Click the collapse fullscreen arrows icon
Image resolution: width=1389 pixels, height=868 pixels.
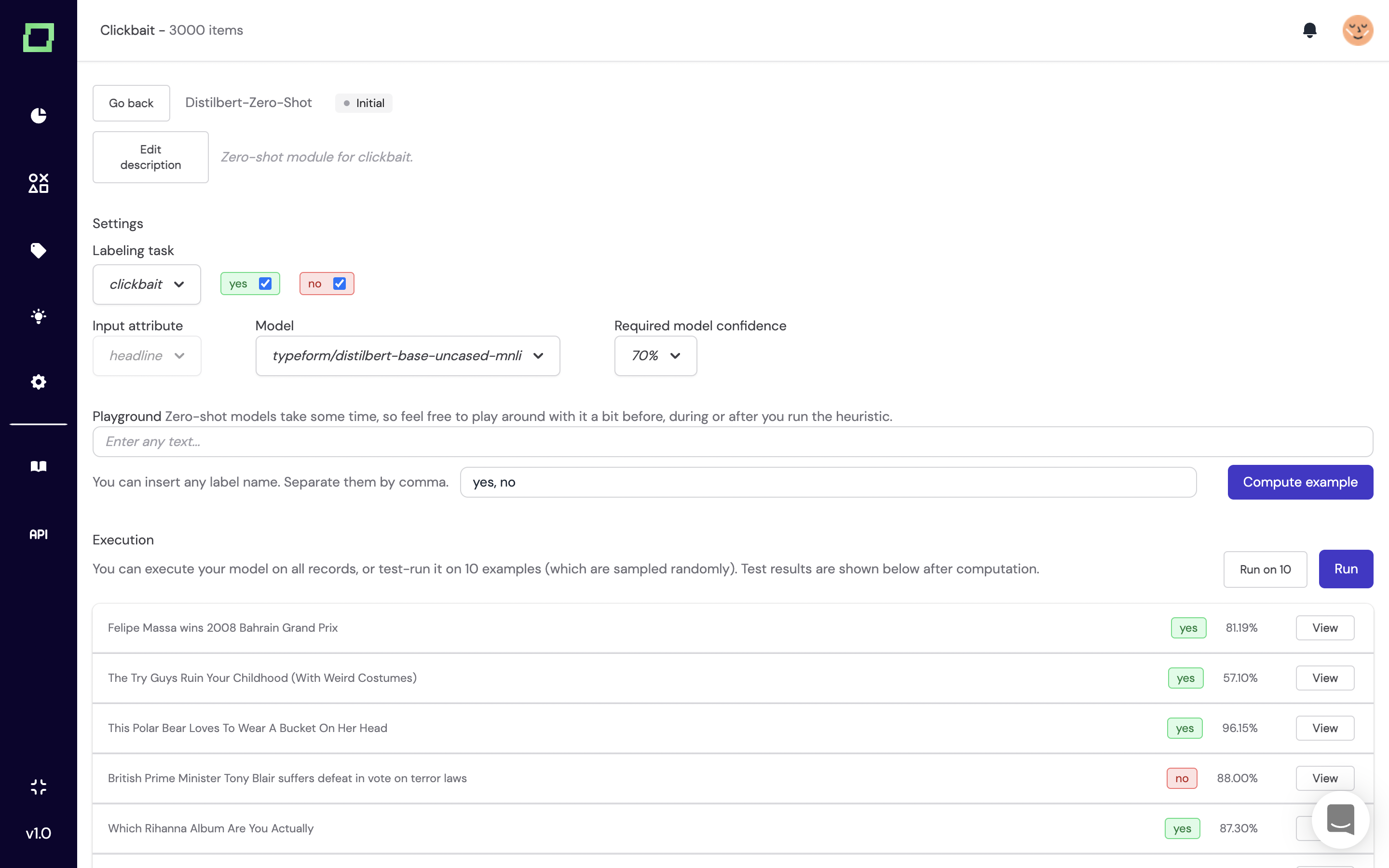tap(39, 787)
